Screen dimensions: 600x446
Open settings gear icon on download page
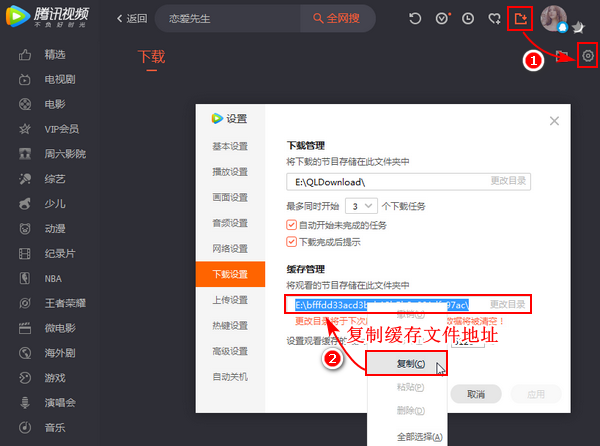click(x=588, y=56)
